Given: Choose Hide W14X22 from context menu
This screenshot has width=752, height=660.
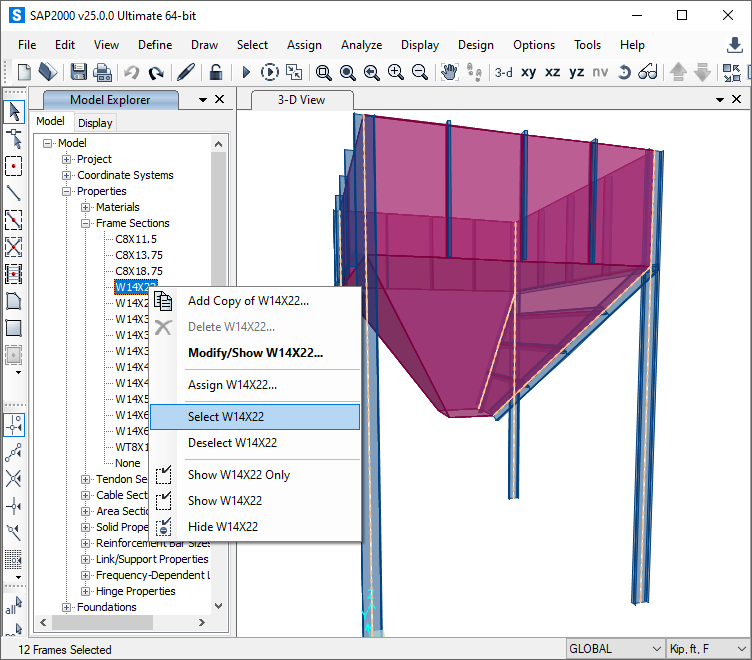Looking at the screenshot, I should (x=223, y=527).
